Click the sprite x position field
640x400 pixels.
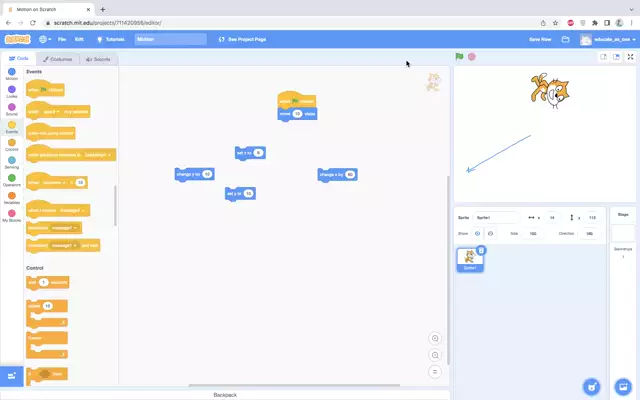tap(552, 218)
